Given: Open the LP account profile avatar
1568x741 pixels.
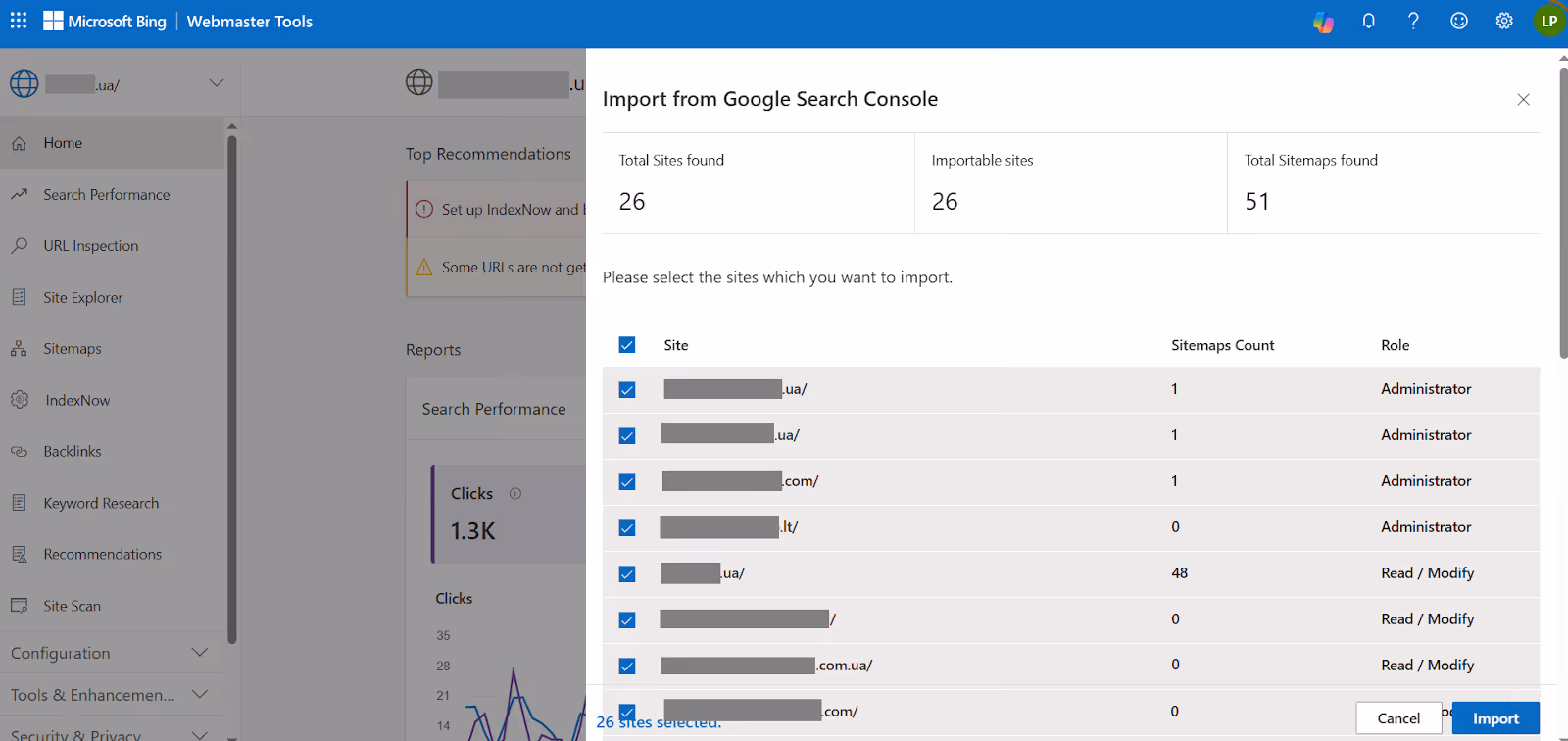Looking at the screenshot, I should click(1549, 21).
